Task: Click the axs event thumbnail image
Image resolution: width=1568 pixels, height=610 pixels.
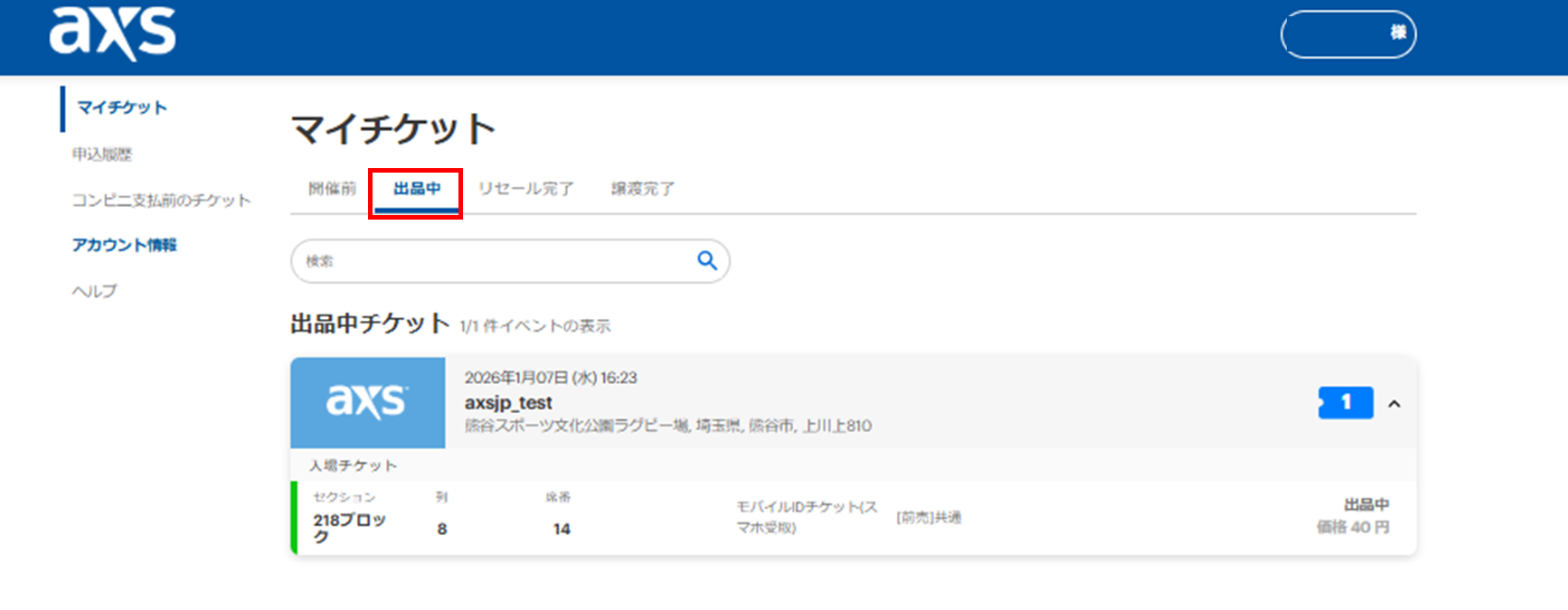Action: [x=367, y=402]
